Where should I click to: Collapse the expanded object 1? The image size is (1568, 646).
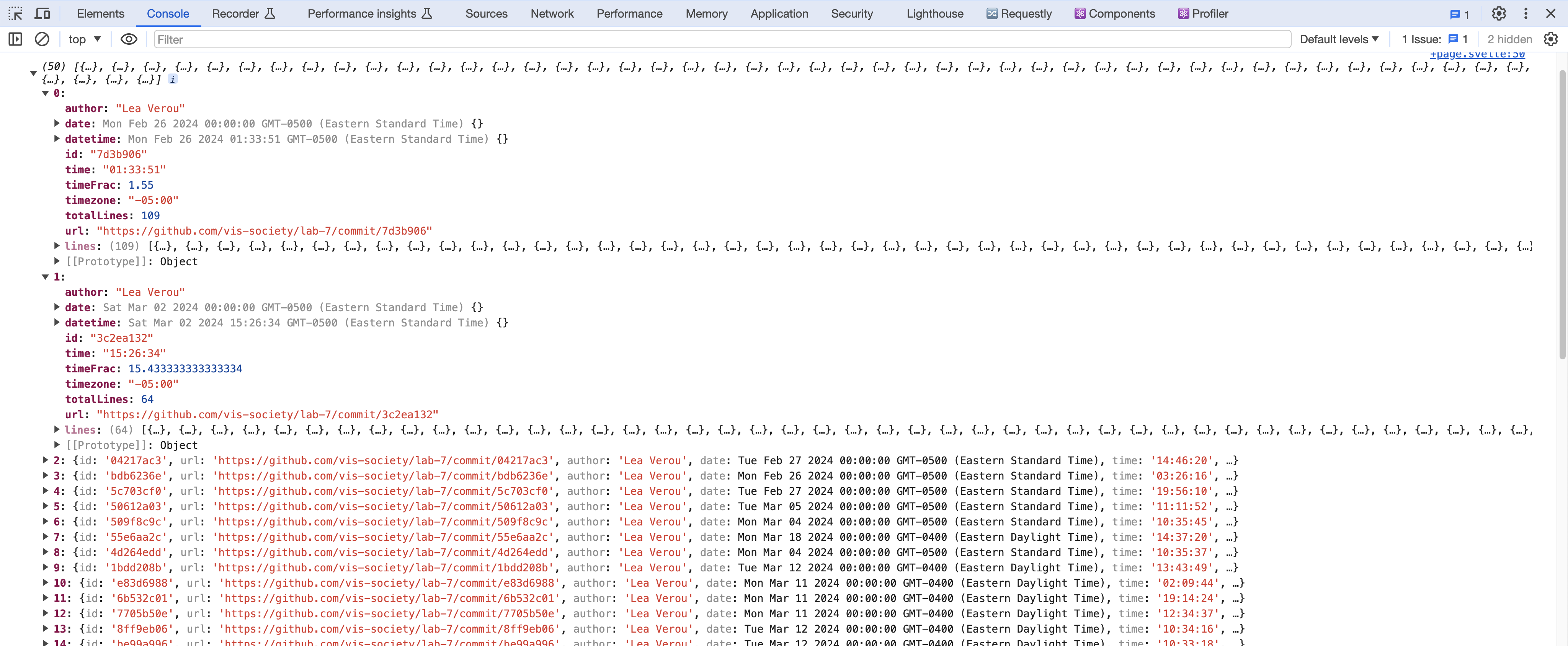[45, 277]
